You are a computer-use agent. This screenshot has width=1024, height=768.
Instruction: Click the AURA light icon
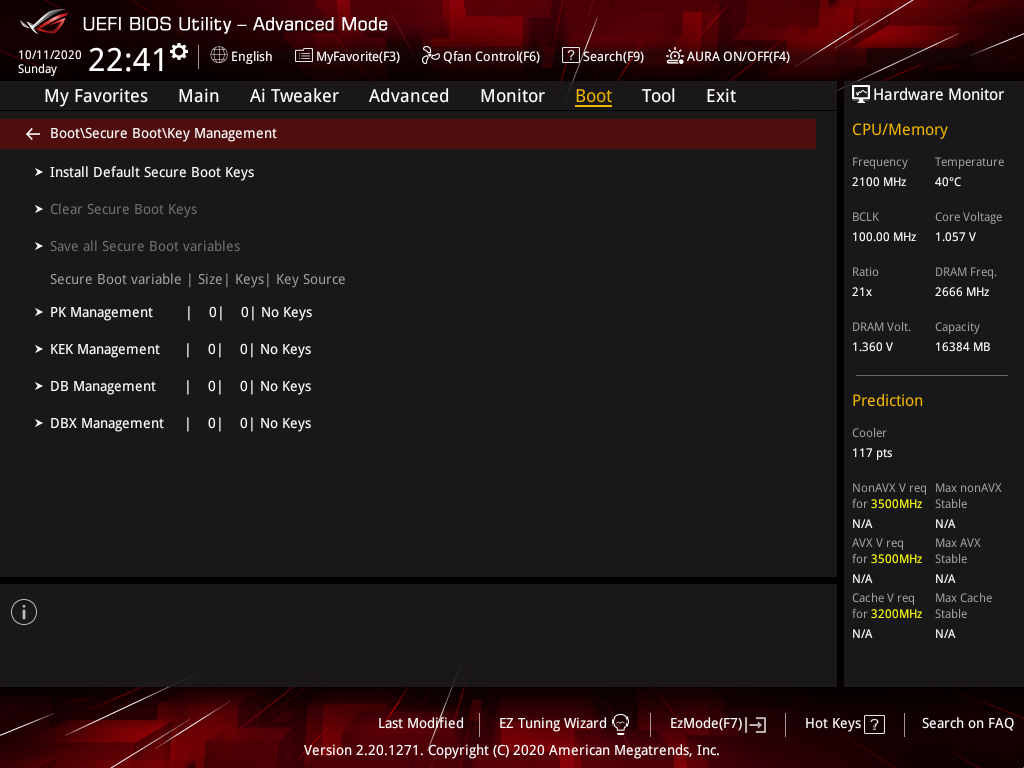pyautogui.click(x=675, y=56)
